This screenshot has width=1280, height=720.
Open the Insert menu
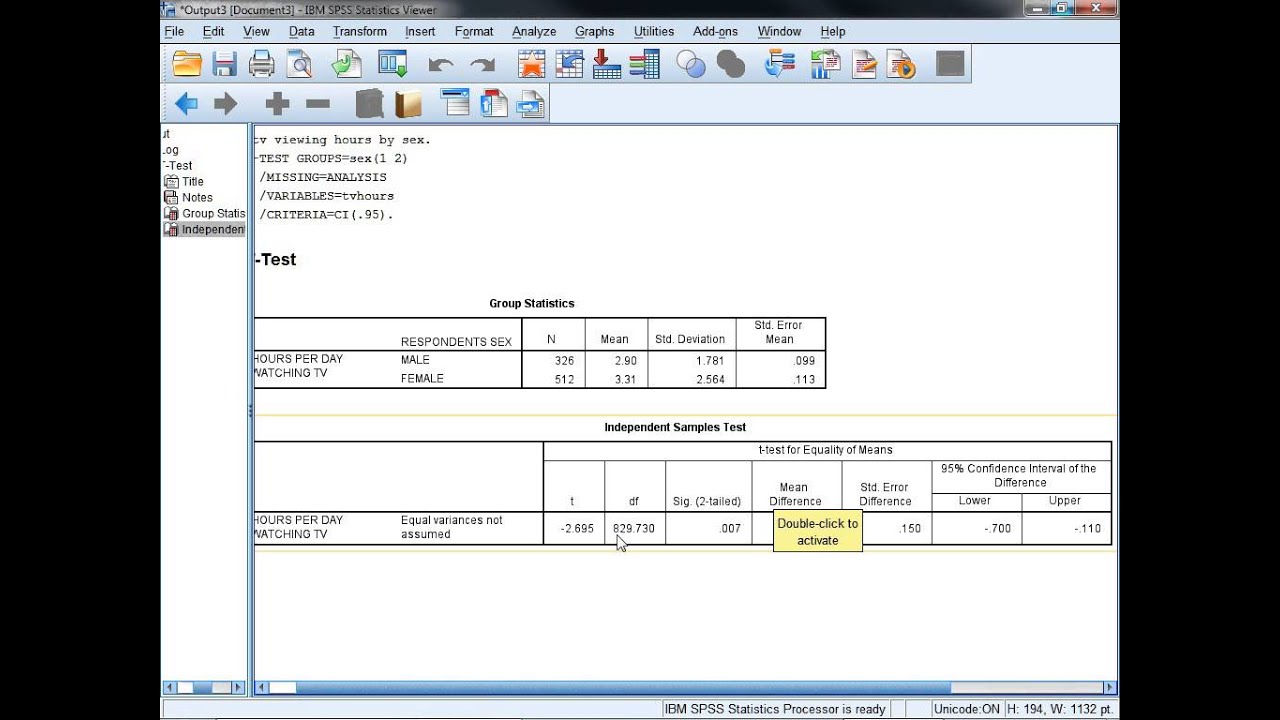pos(420,31)
